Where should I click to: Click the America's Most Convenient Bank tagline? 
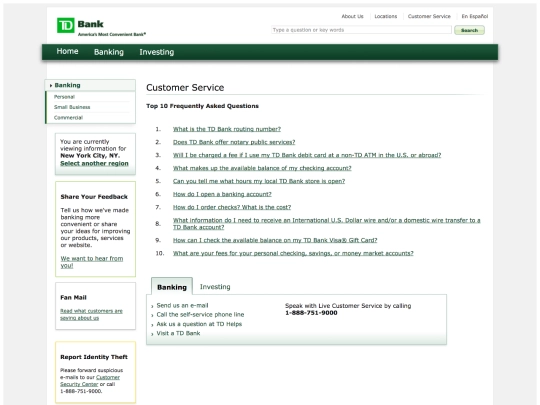112,34
